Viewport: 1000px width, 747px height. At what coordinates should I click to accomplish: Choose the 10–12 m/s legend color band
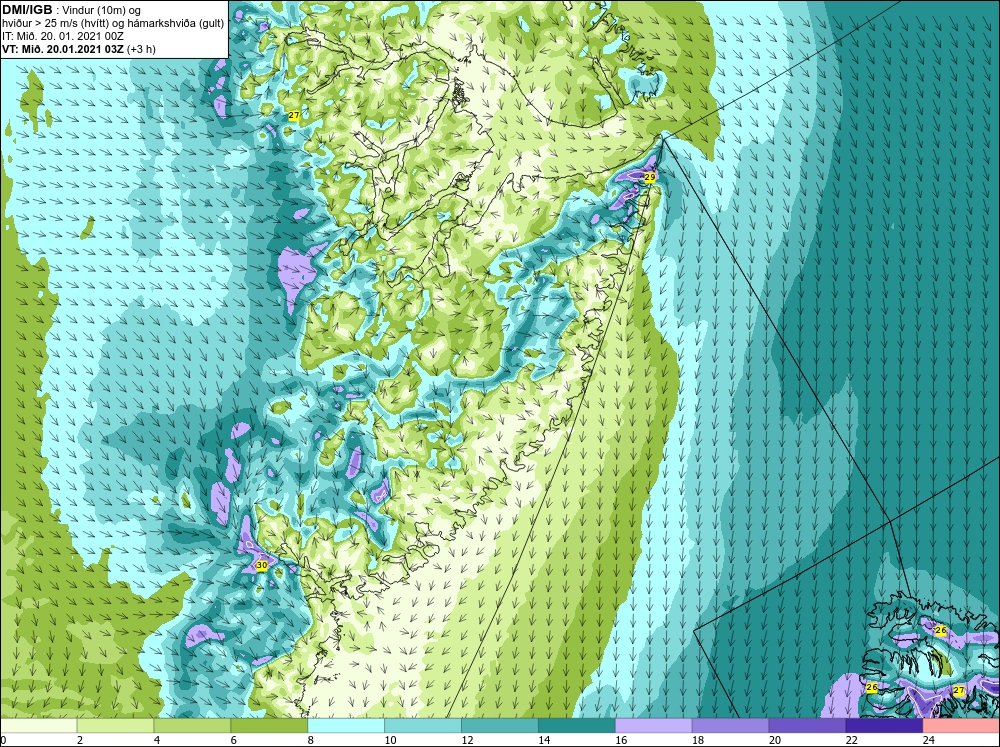[x=423, y=726]
